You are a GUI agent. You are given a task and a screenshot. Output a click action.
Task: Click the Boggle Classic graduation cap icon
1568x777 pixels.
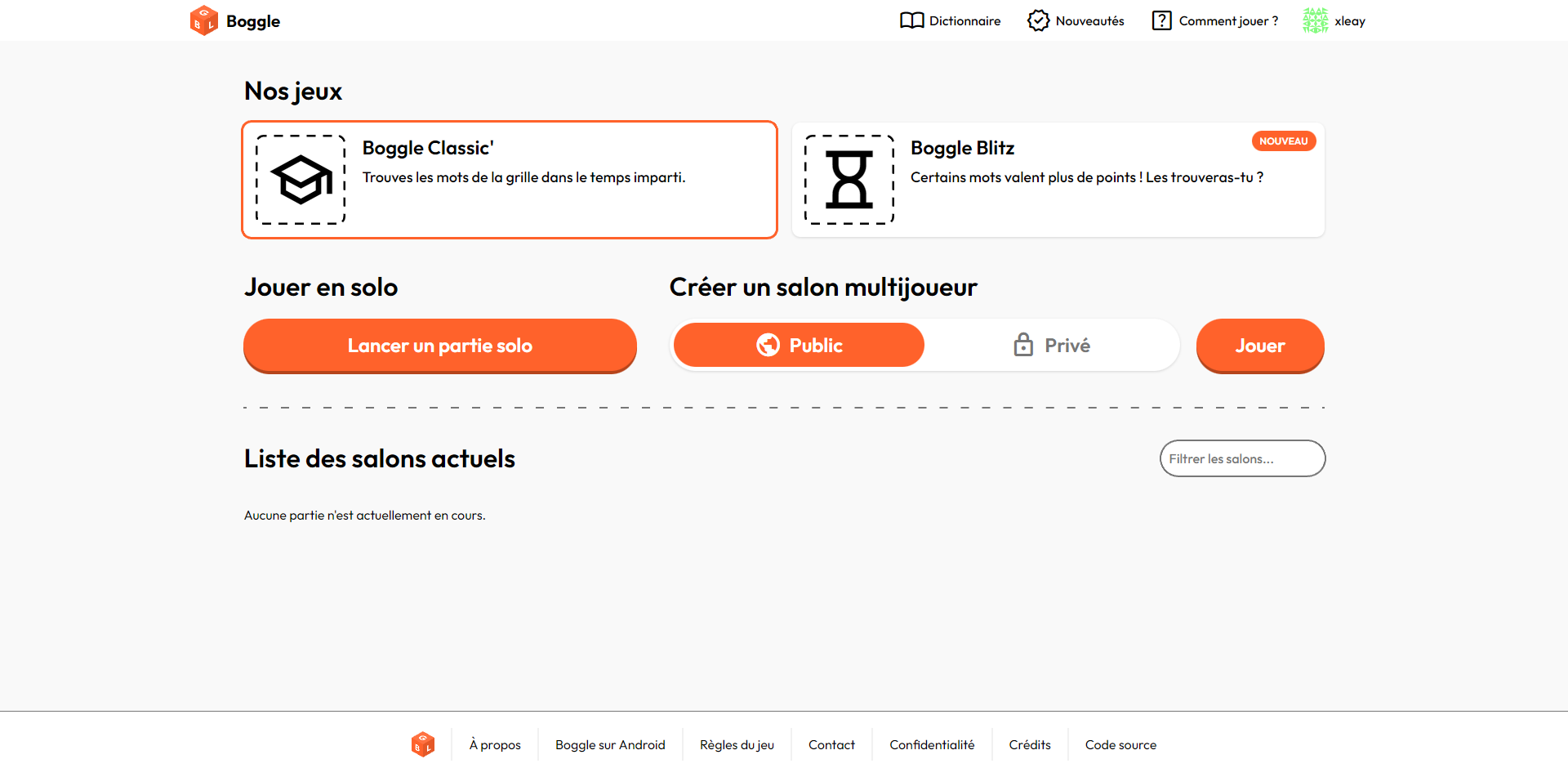coord(301,180)
